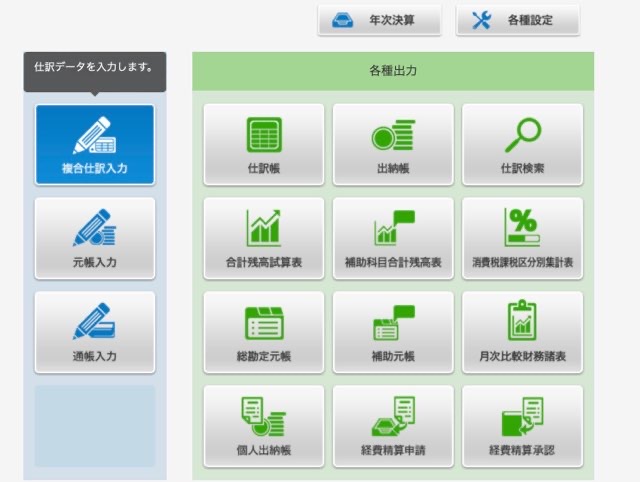Open 総勘定元帳 general ledger
Screen dimensions: 640x482
pos(264,332)
